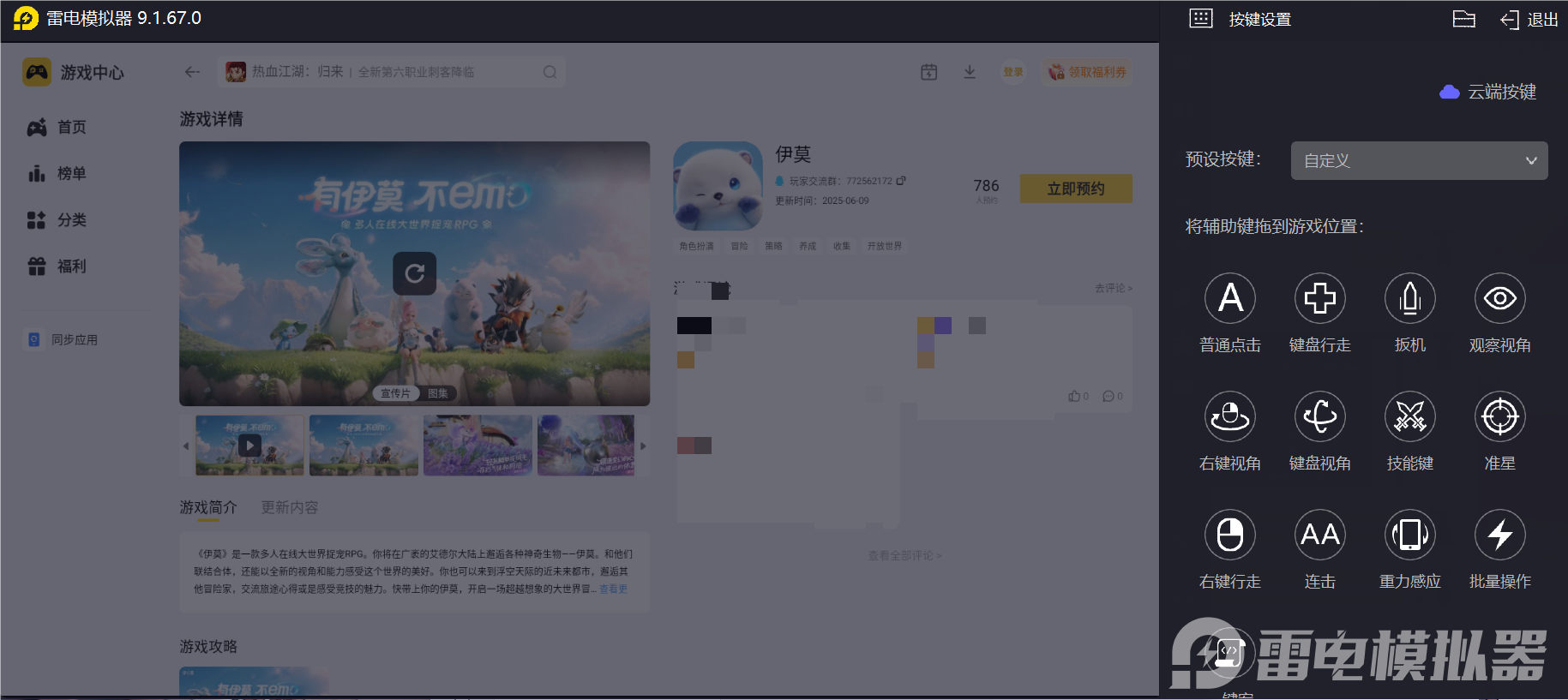The width and height of the screenshot is (1568, 700).
Task: Switch to the 游戏简介 tab
Action: (x=208, y=508)
